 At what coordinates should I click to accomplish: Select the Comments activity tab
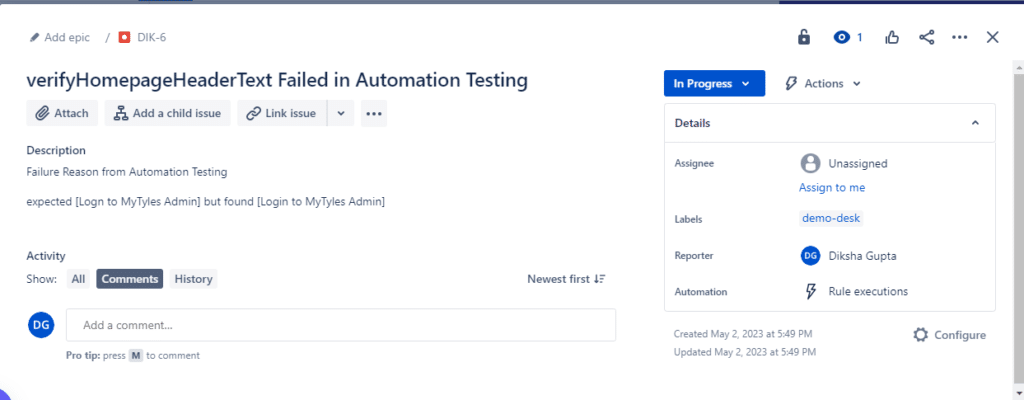(130, 279)
